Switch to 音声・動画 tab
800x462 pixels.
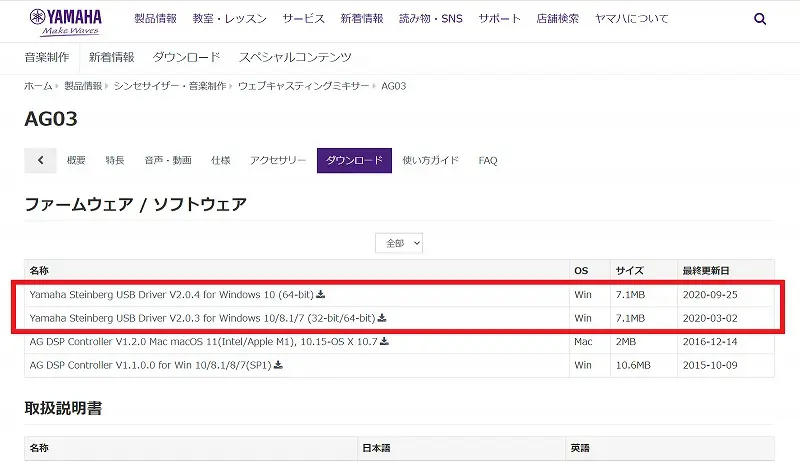(168, 160)
